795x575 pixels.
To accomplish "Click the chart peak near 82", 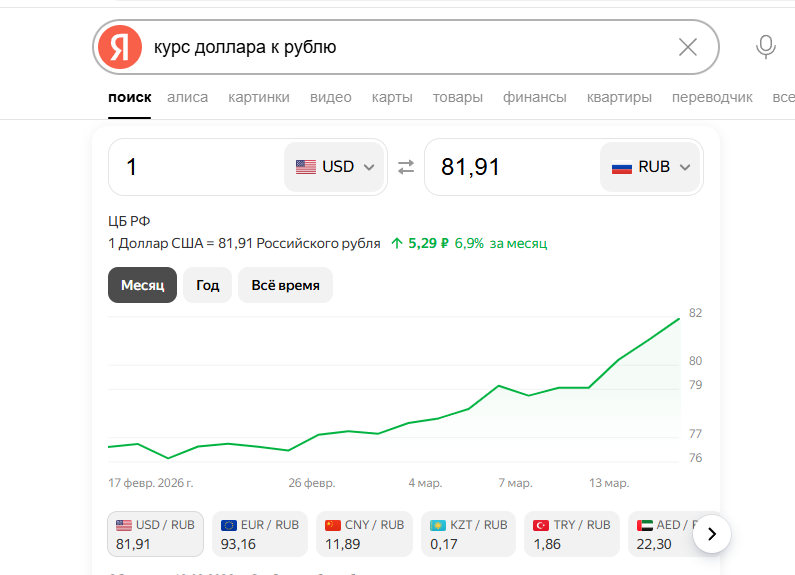I will [x=679, y=319].
